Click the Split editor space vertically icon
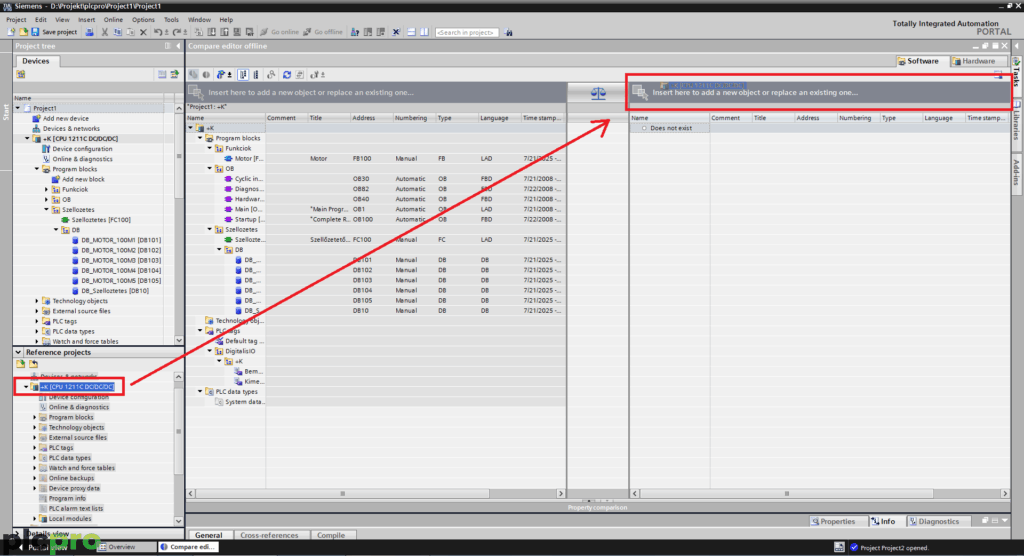This screenshot has width=1024, height=556. [424, 32]
